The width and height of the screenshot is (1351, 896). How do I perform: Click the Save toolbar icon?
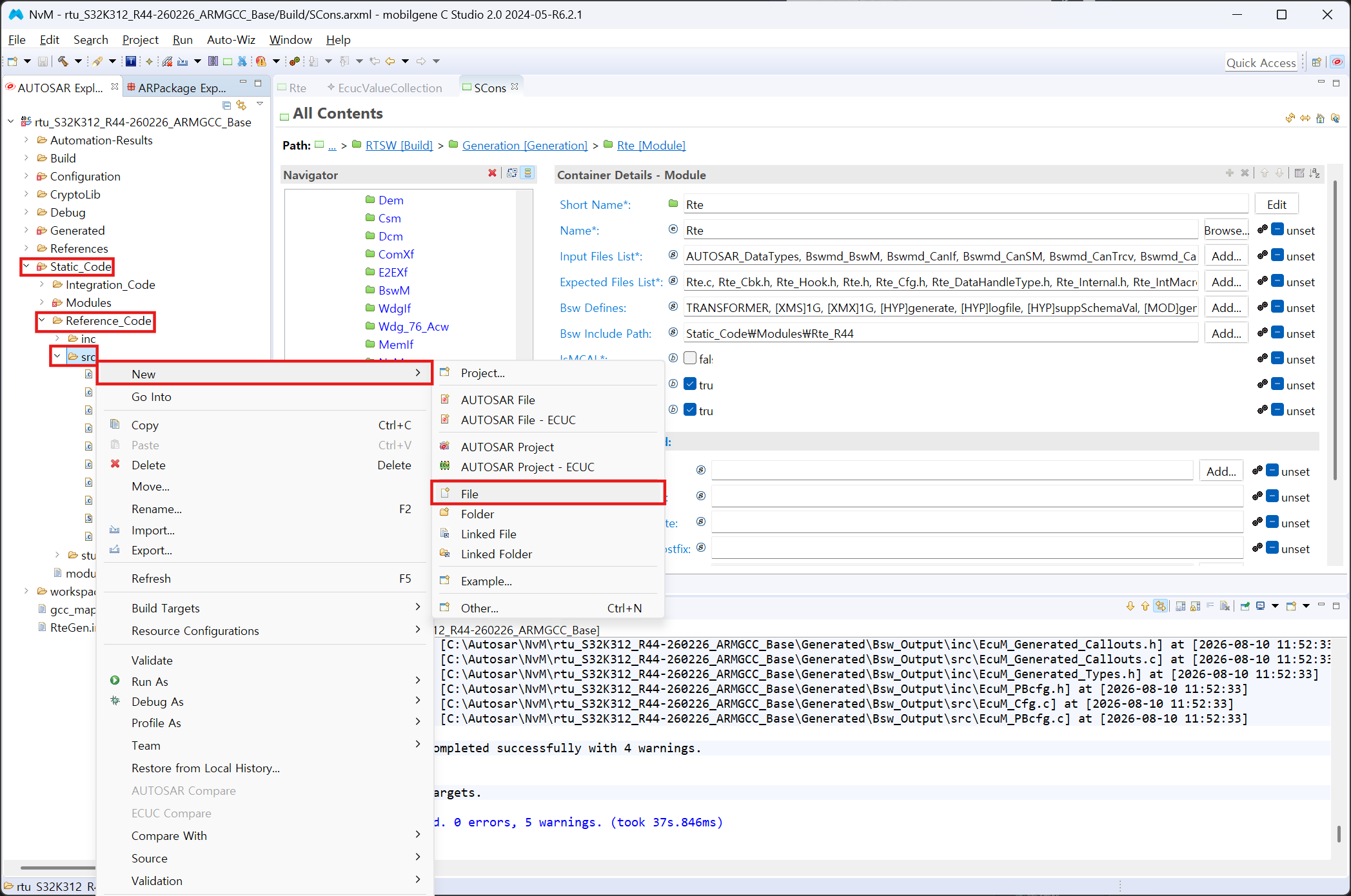pos(43,61)
